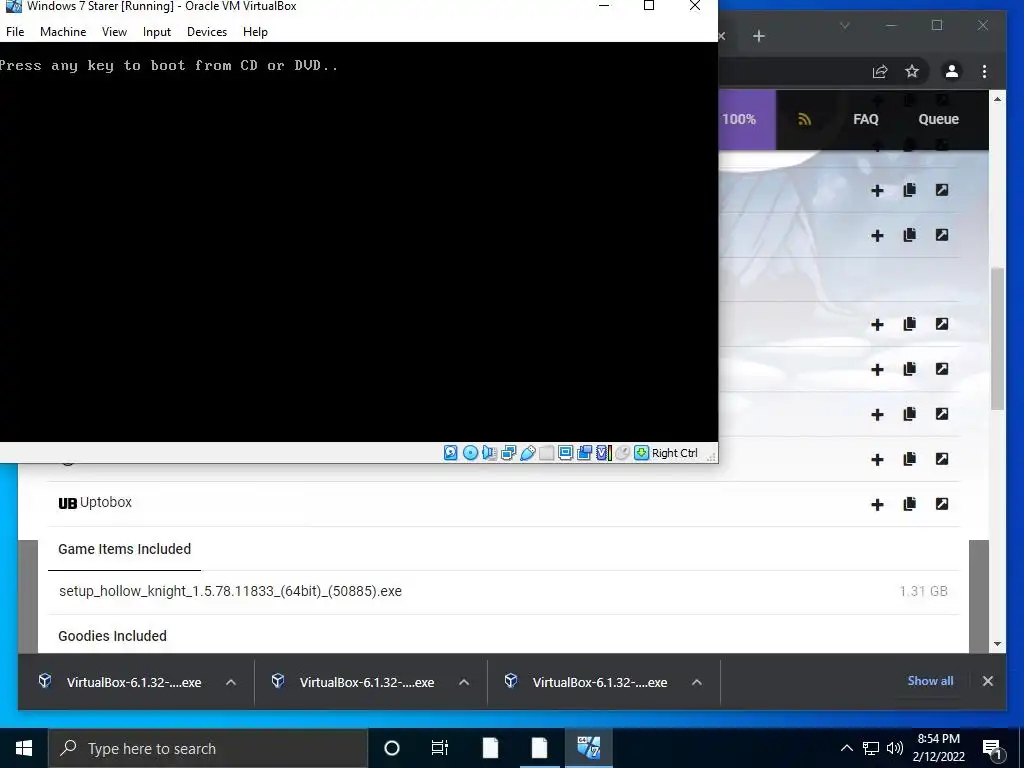This screenshot has height=768, width=1024.
Task: Click the RSS feed icon in site header
Action: [805, 120]
